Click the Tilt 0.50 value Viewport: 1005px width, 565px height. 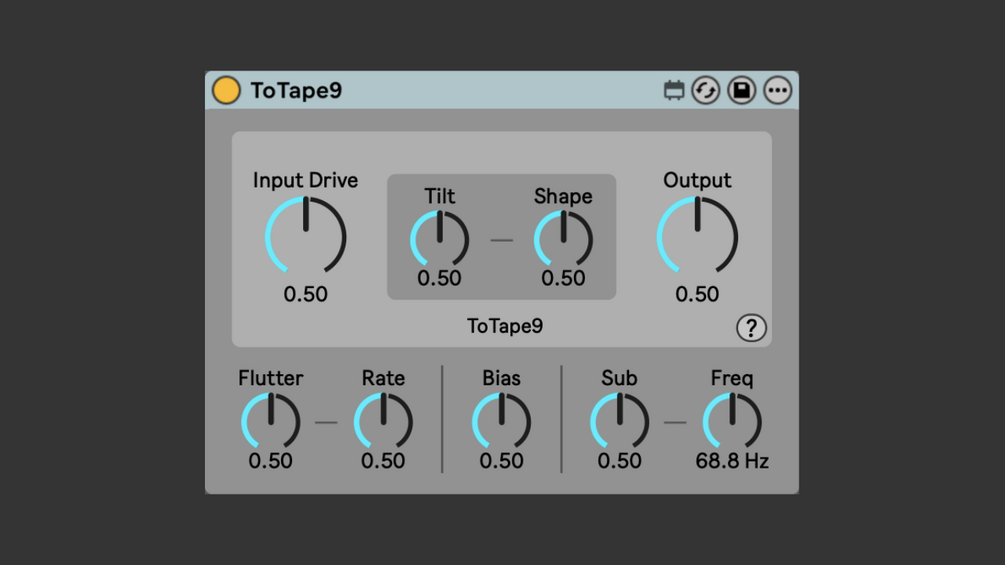point(440,278)
